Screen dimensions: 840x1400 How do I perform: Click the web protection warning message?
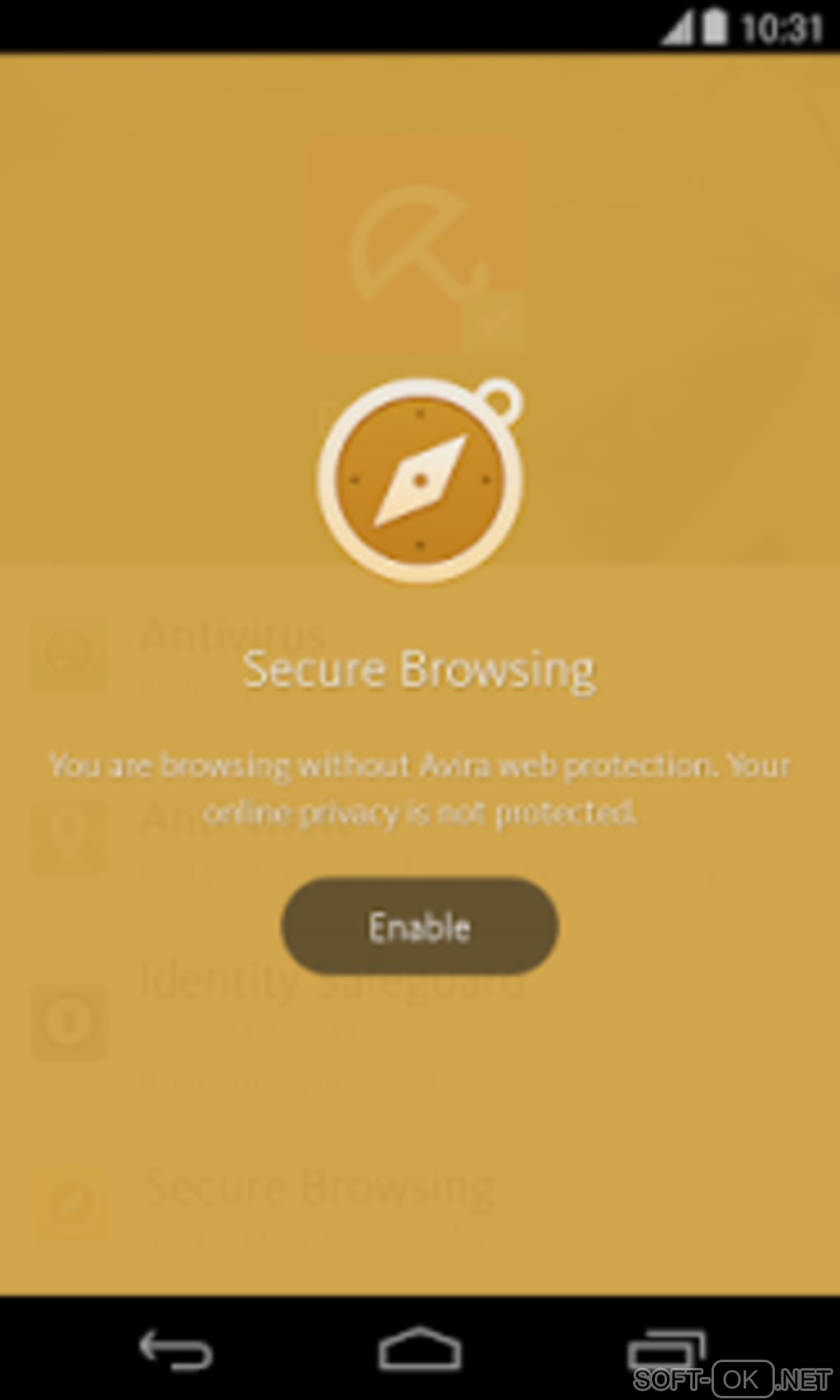[x=420, y=789]
